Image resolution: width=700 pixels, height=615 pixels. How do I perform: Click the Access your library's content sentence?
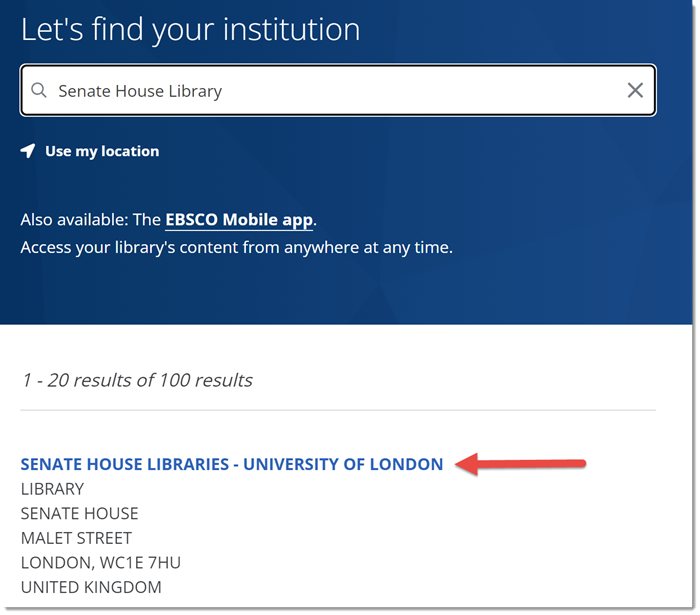pyautogui.click(x=236, y=246)
